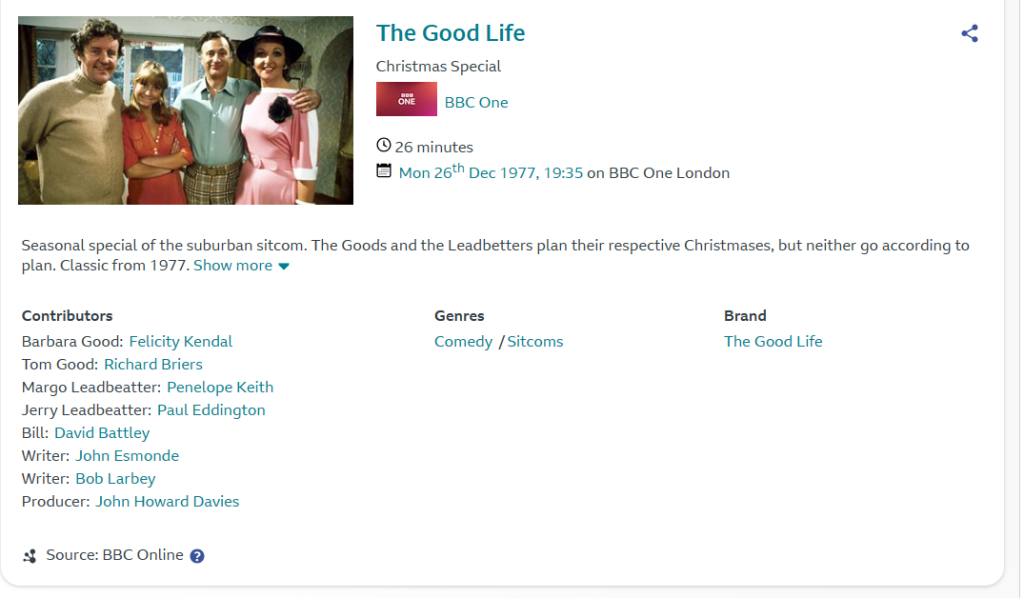Open producer John Howard Davies link
The height and width of the screenshot is (598, 1024).
167,502
